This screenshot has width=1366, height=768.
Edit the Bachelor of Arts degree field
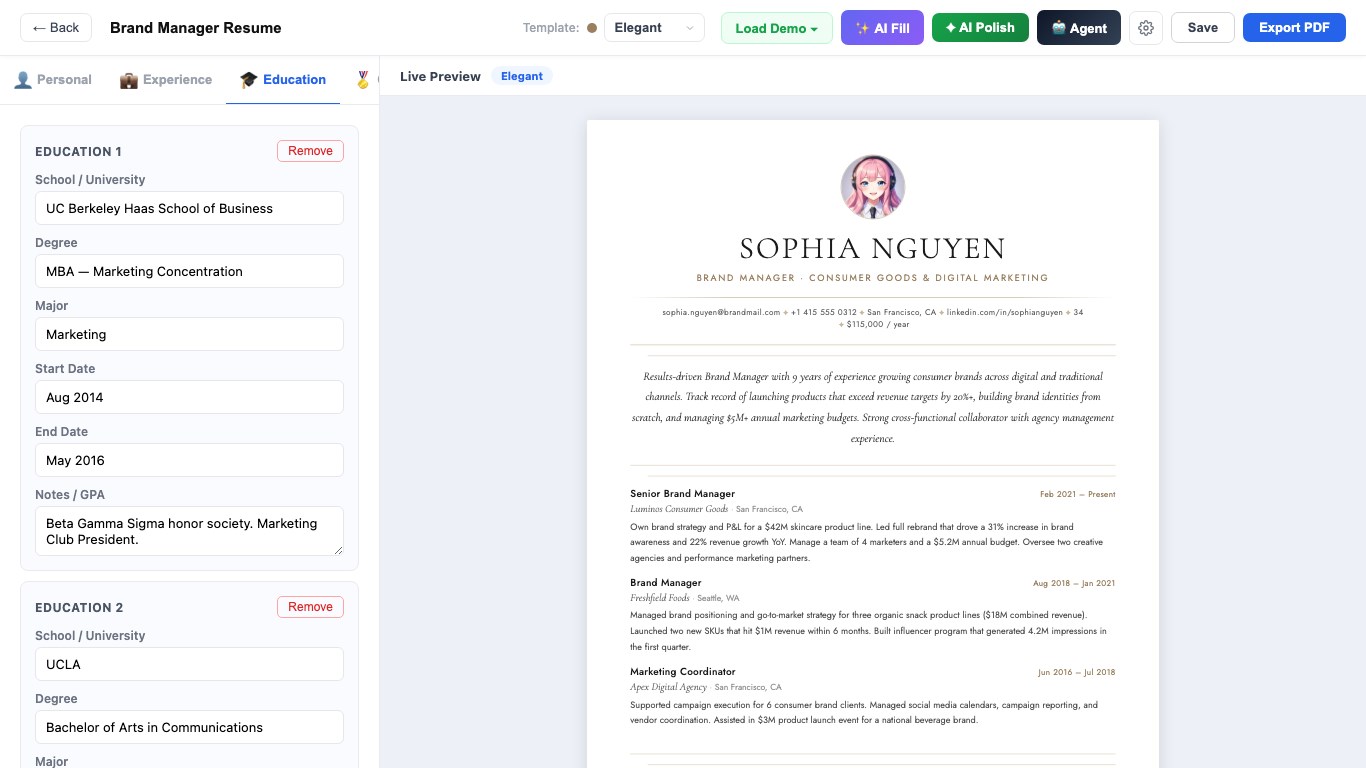coord(189,727)
